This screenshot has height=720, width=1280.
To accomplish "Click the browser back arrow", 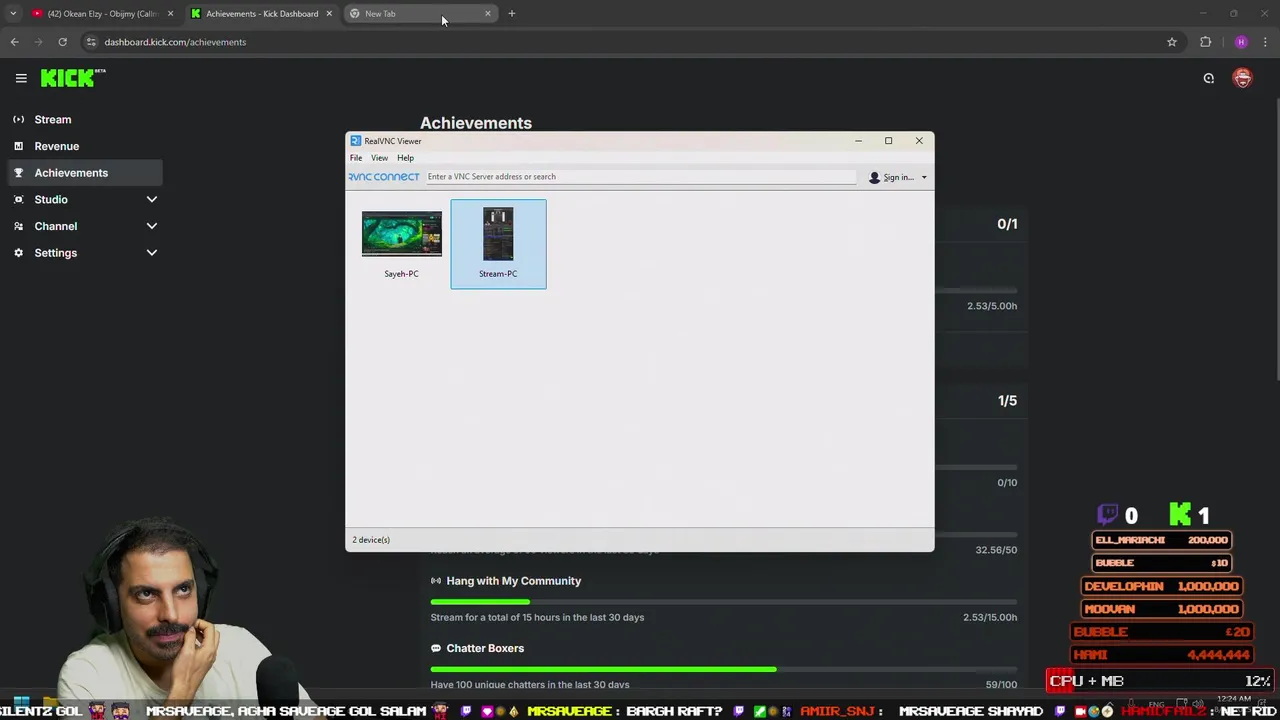I will click(x=14, y=42).
